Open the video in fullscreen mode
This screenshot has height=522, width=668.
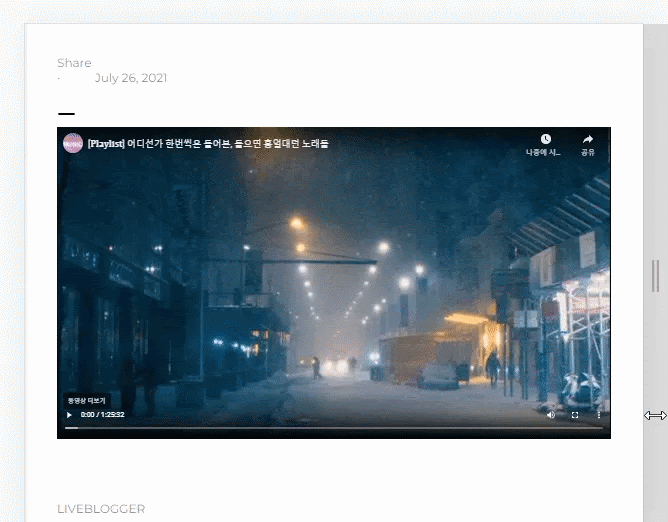pyautogui.click(x=575, y=415)
